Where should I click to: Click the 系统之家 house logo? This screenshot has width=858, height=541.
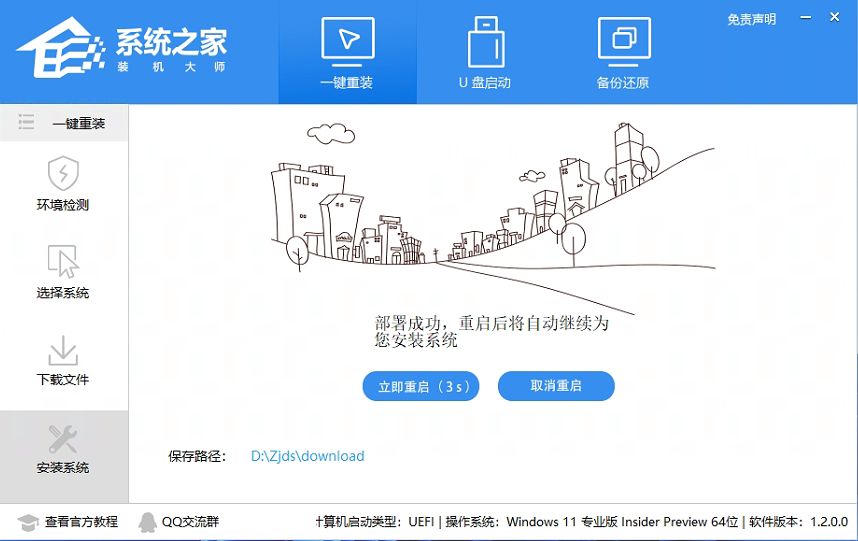62,50
